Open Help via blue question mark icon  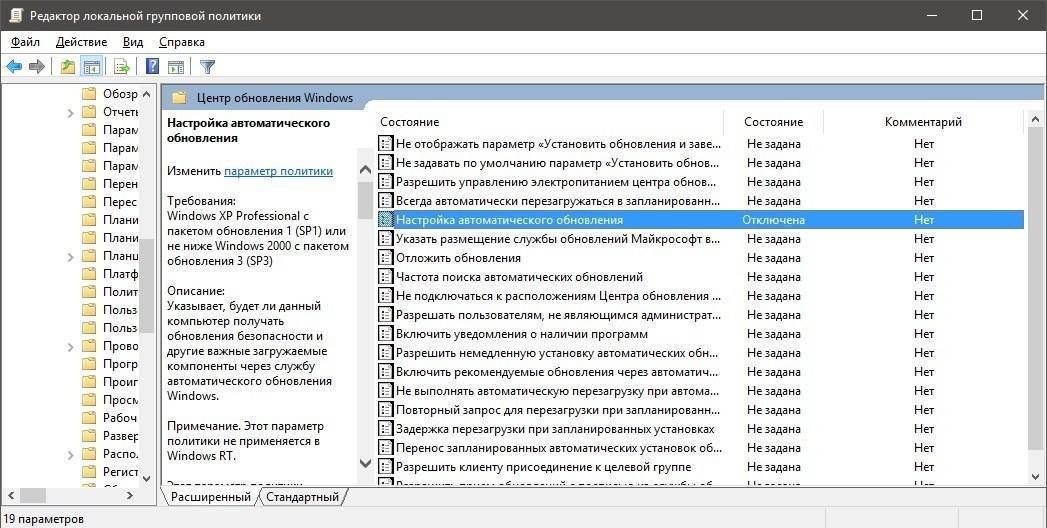152,67
